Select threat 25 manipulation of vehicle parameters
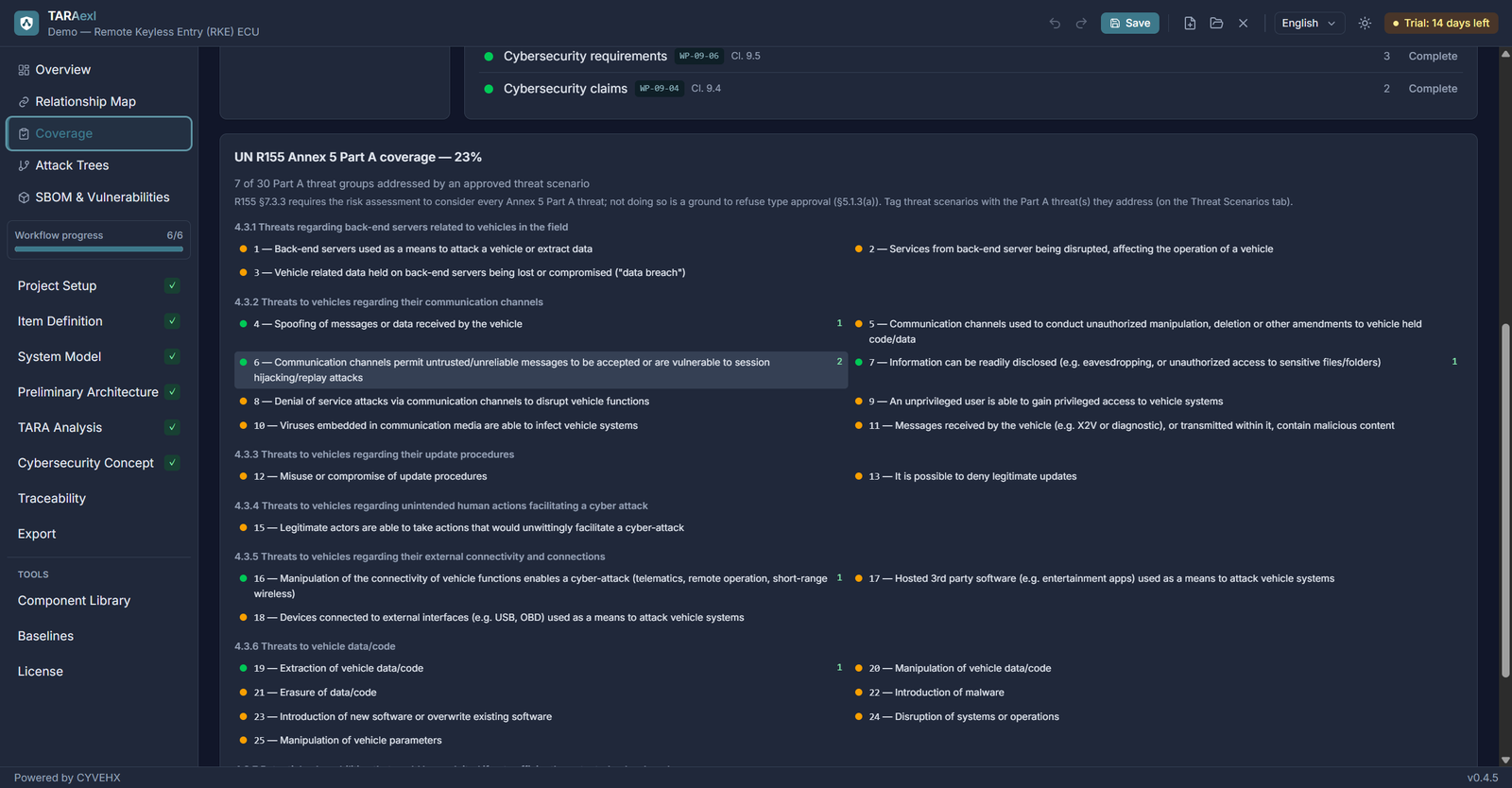This screenshot has height=788, width=1512. coord(541,741)
